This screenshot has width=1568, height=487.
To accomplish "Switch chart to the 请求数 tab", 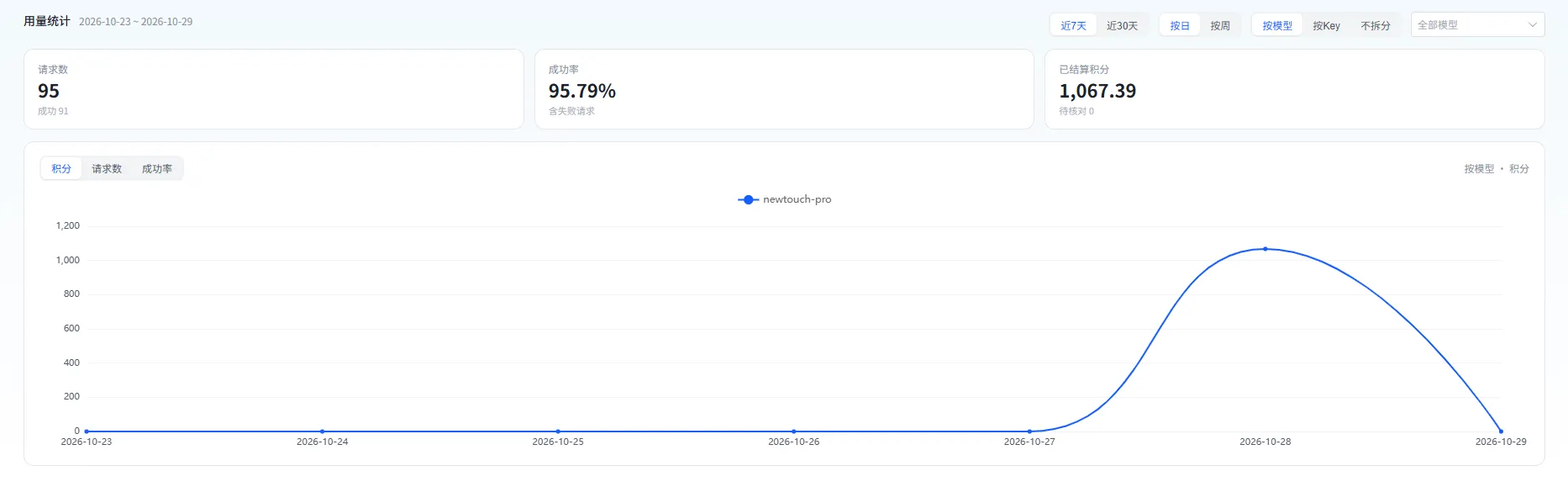I will pos(107,169).
